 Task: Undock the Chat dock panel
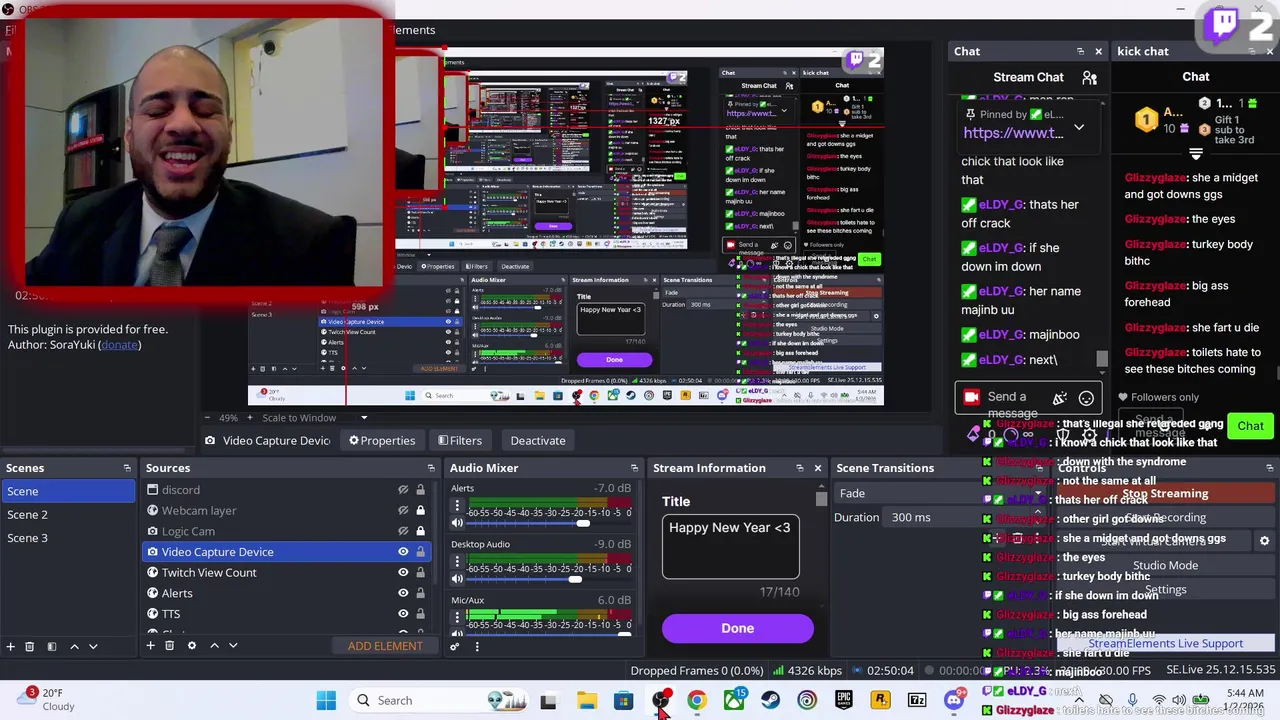click(1080, 51)
